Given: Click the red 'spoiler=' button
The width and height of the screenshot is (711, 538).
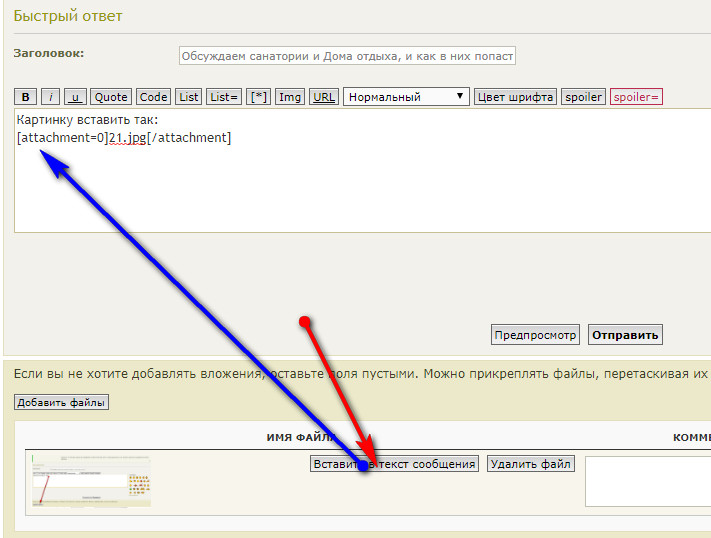Looking at the screenshot, I should pos(636,97).
